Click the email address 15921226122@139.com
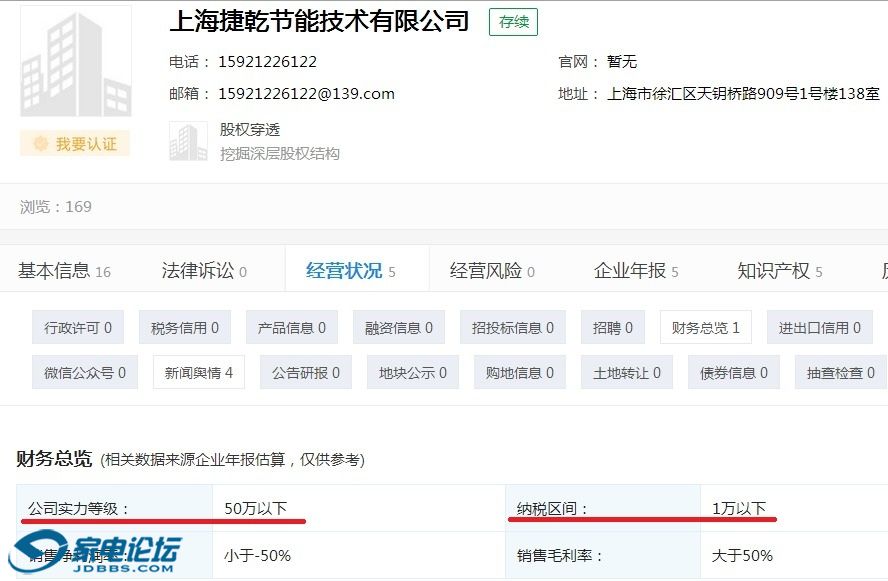 tap(306, 94)
